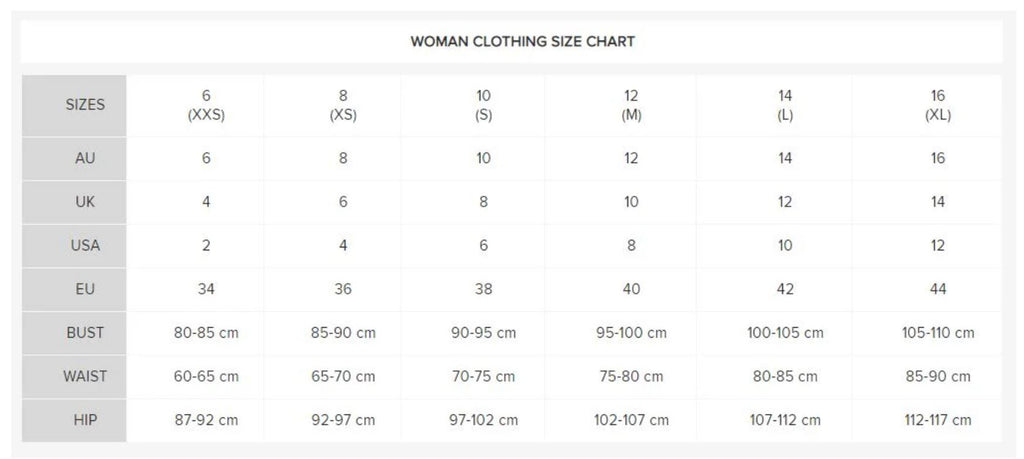This screenshot has height=459, width=1024.
Task: Select the UK row label
Action: [85, 202]
